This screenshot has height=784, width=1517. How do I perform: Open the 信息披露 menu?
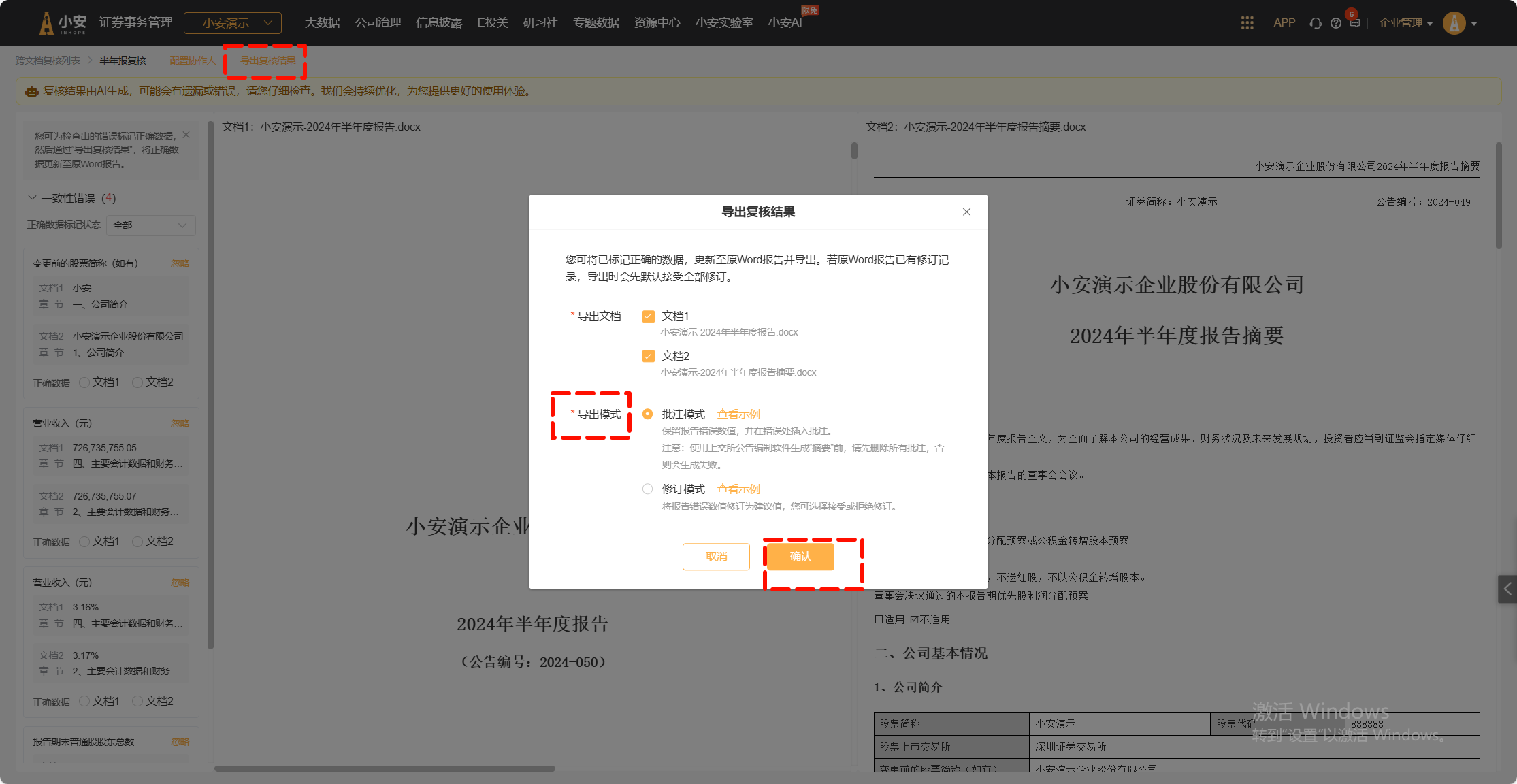coord(438,23)
